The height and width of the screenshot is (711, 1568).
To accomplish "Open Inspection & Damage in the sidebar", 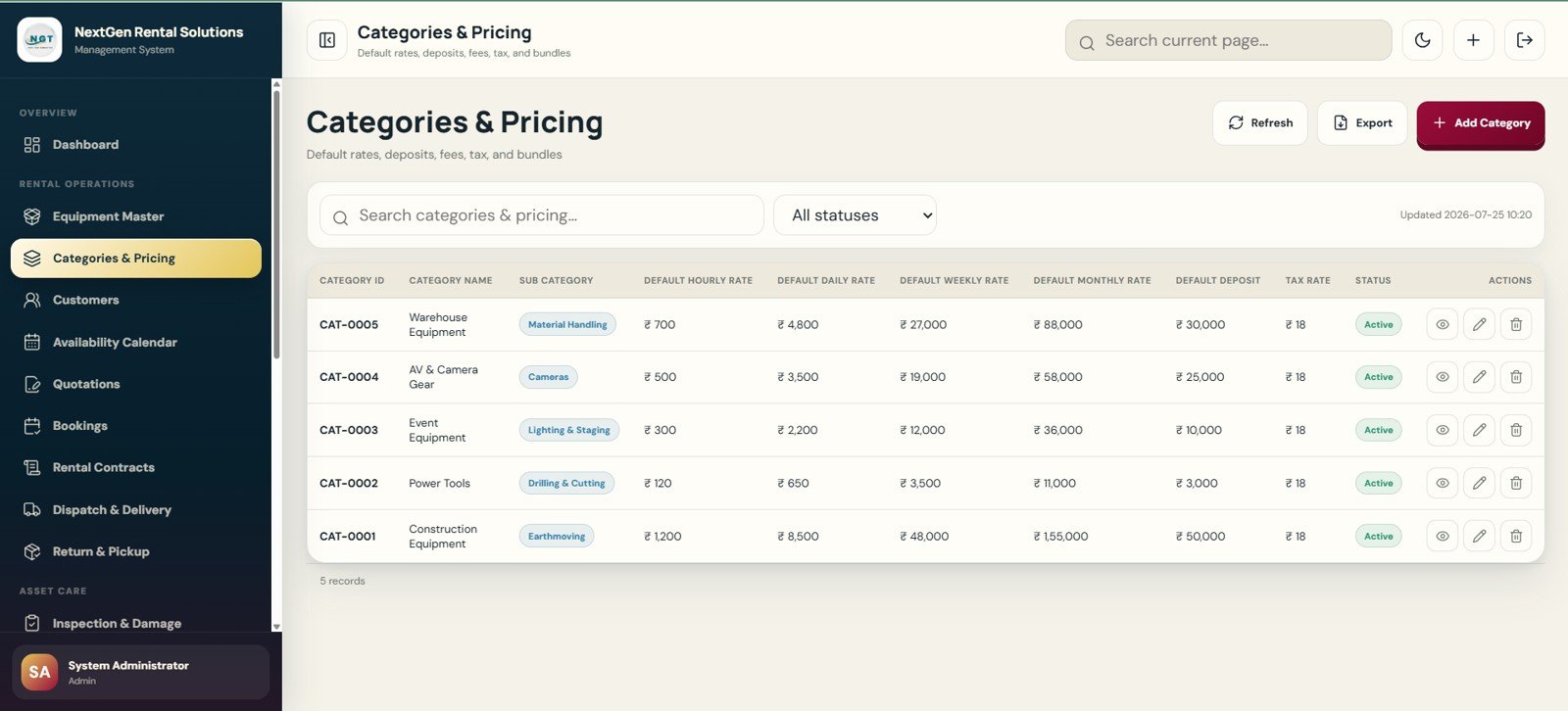I will click(136, 623).
